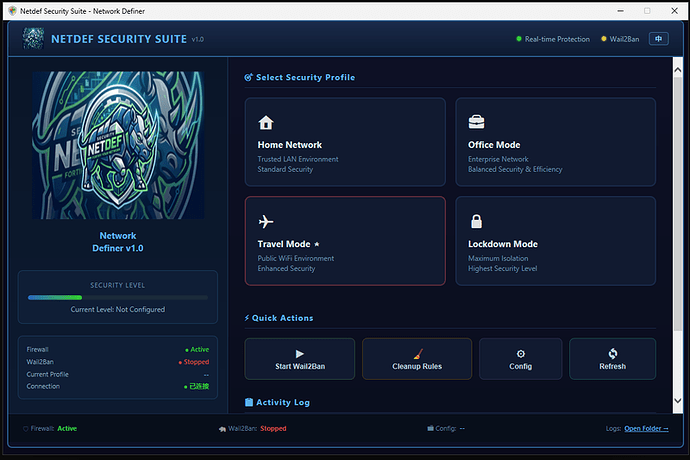The height and width of the screenshot is (460, 690).
Task: Click the Netdef logo icon in header
Action: coord(33,39)
